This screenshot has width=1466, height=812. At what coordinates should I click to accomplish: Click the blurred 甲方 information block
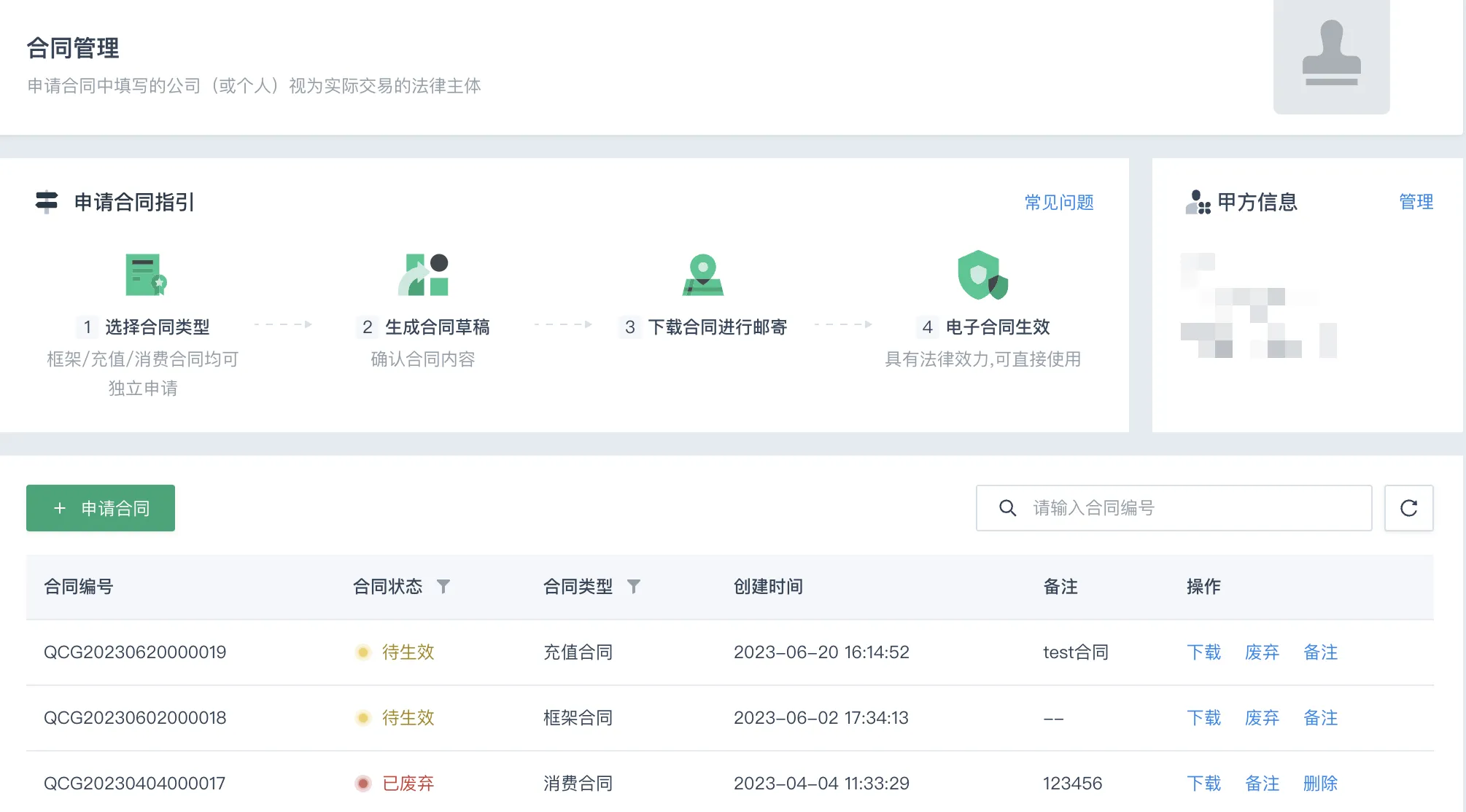(1258, 305)
